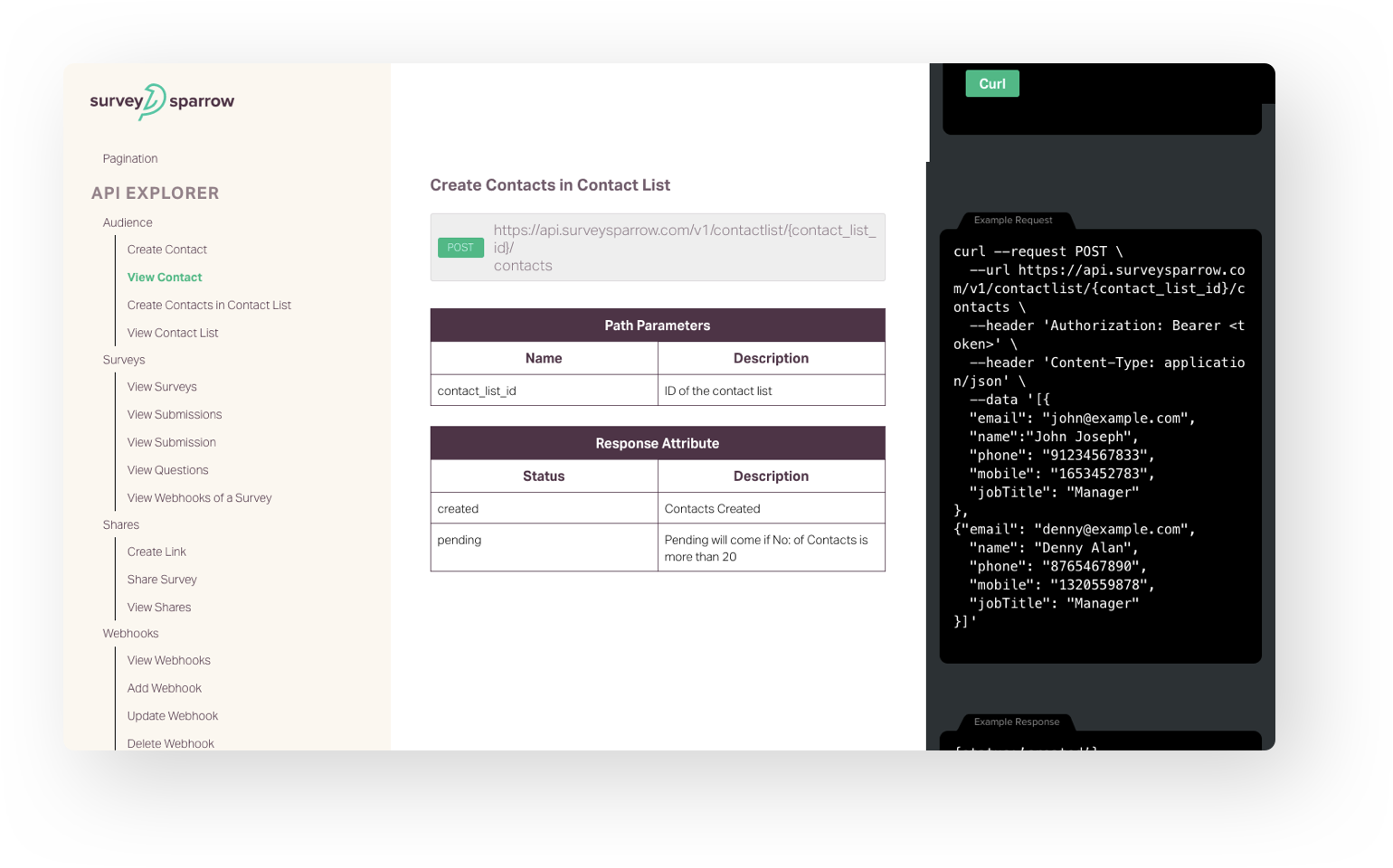Open the Pagination documentation page
Viewport: 1393px width, 868px height.
point(129,158)
